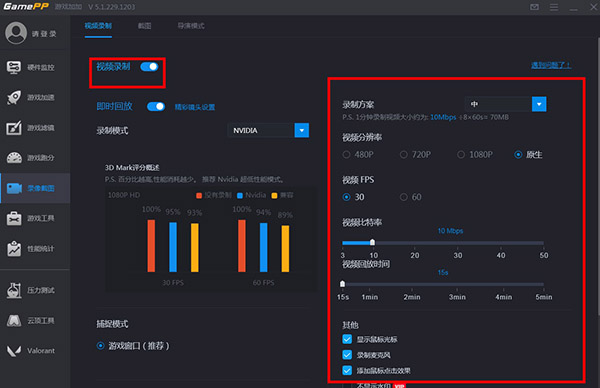Click the 5min tick label
Viewport: 600px width, 388px height.
pos(544,297)
